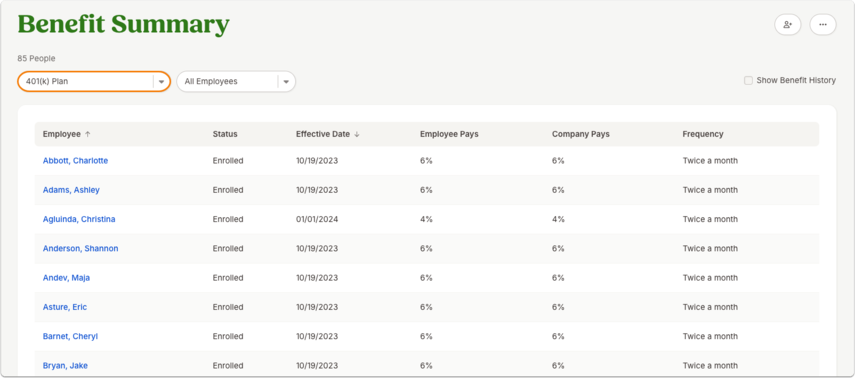Open Anderson, Shannon employee link

tap(81, 249)
